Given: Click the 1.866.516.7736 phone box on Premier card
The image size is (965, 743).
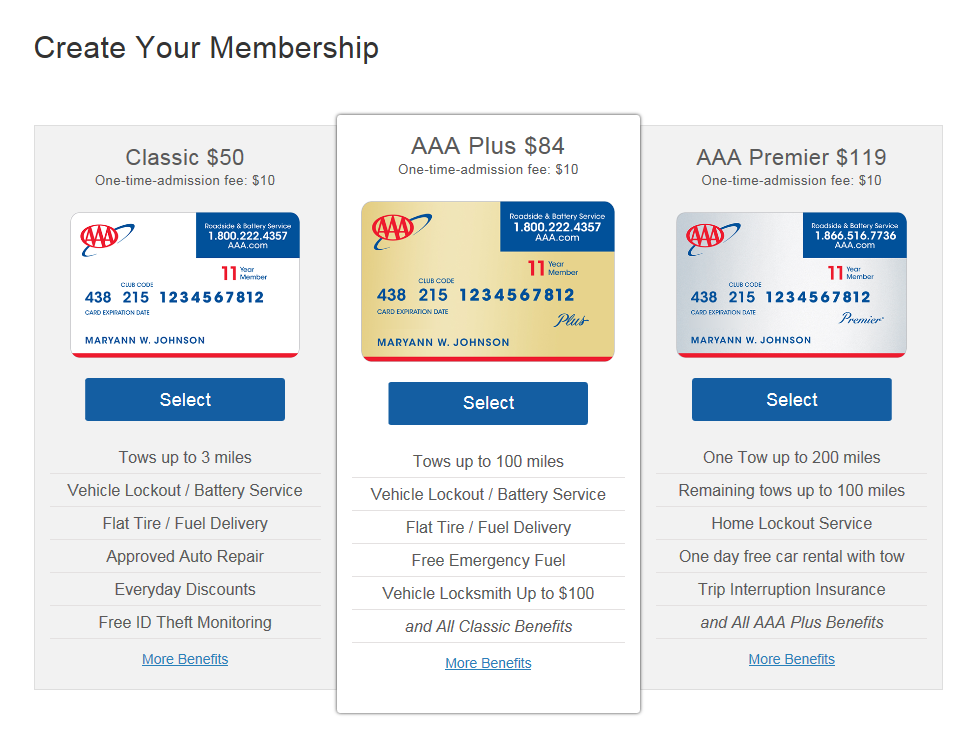Looking at the screenshot, I should tap(855, 235).
